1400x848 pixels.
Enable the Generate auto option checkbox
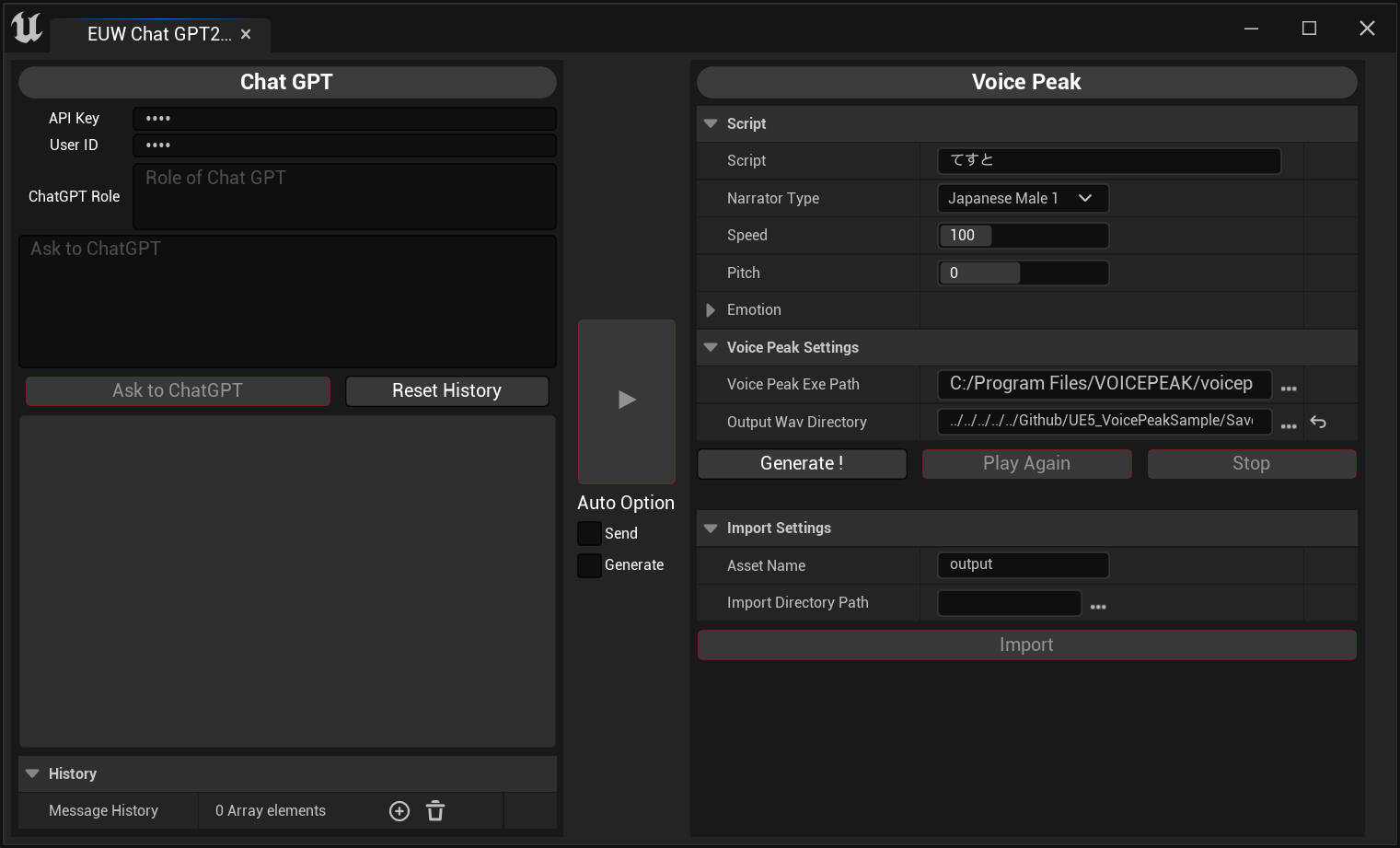tap(589, 565)
